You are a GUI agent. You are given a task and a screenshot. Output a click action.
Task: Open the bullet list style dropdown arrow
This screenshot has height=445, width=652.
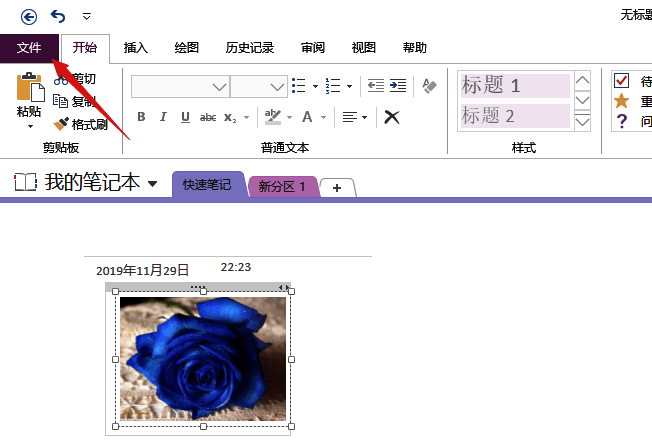tap(315, 87)
